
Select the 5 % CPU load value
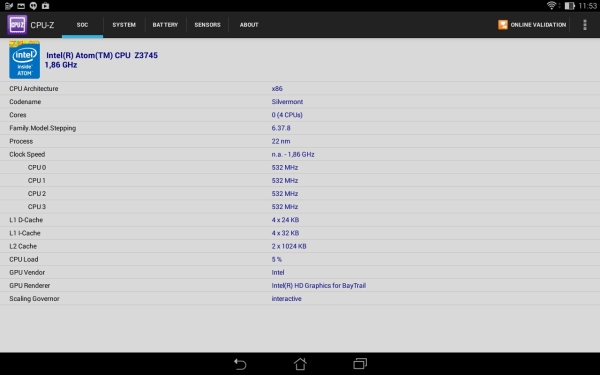(277, 259)
